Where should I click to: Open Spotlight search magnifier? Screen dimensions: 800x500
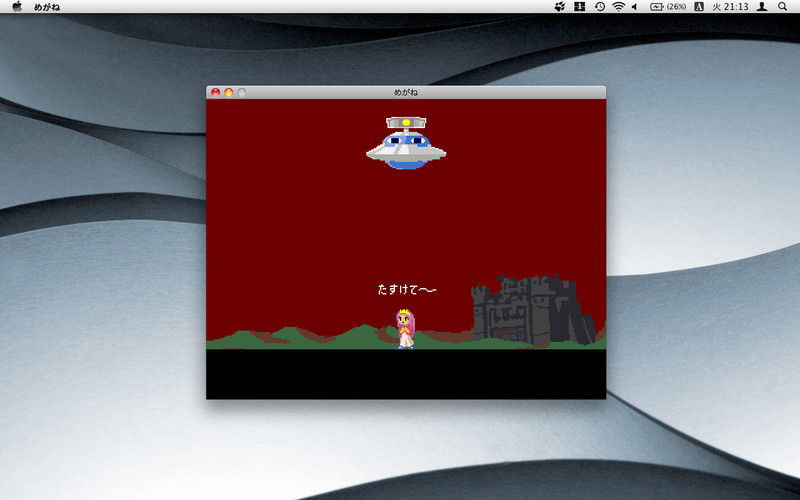click(x=782, y=7)
